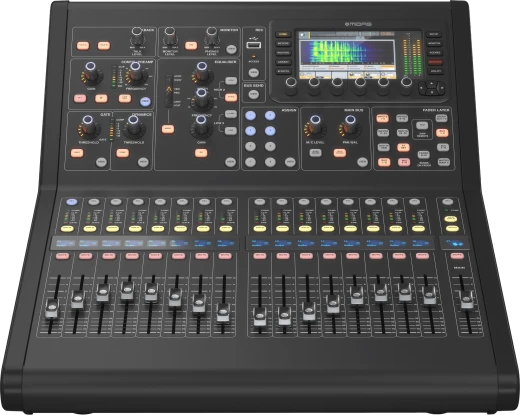The image size is (520, 415).
Task: Select the ROUTING screen button
Action: pyautogui.click(x=283, y=53)
